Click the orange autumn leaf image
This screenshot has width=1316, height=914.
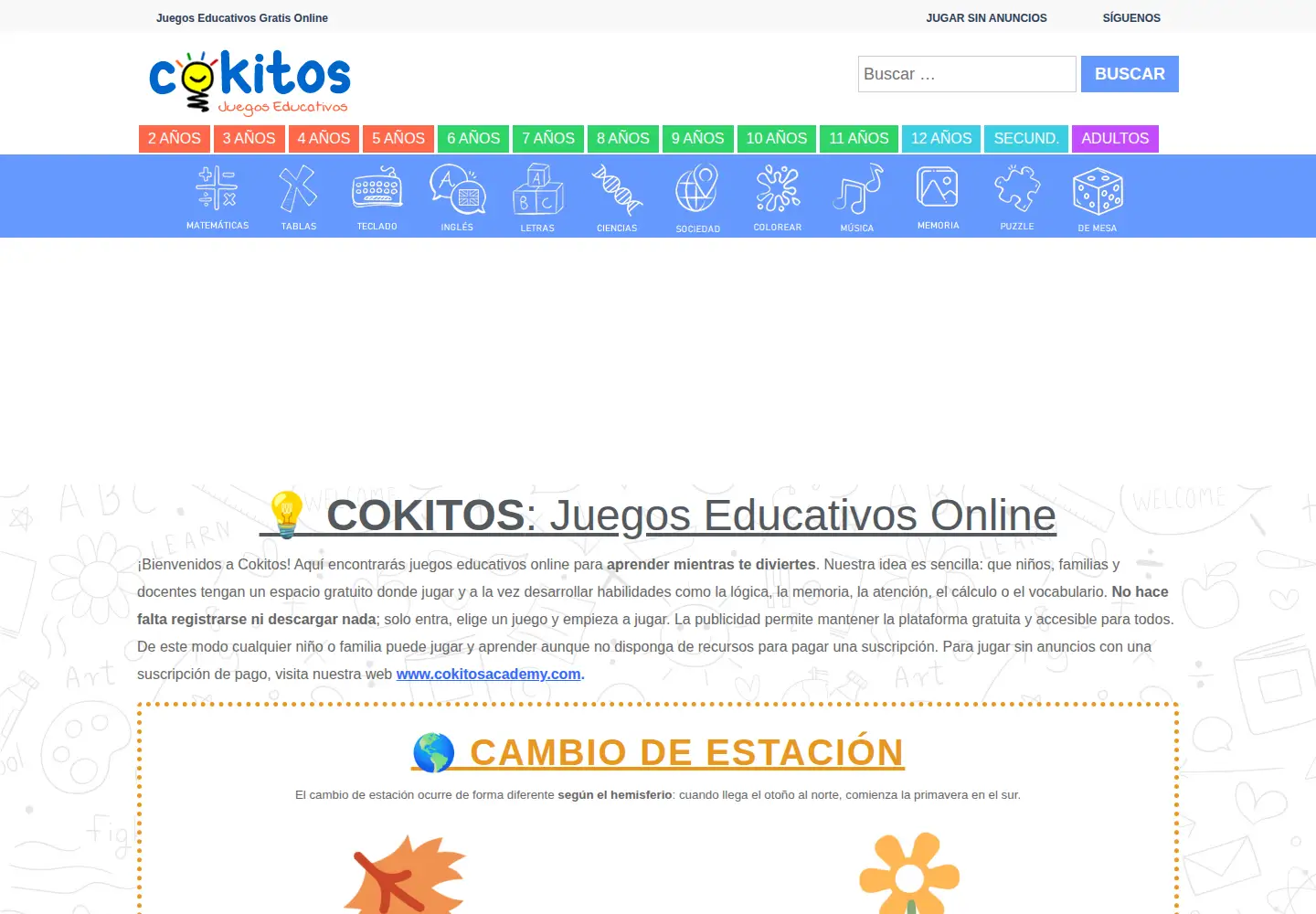405,875
